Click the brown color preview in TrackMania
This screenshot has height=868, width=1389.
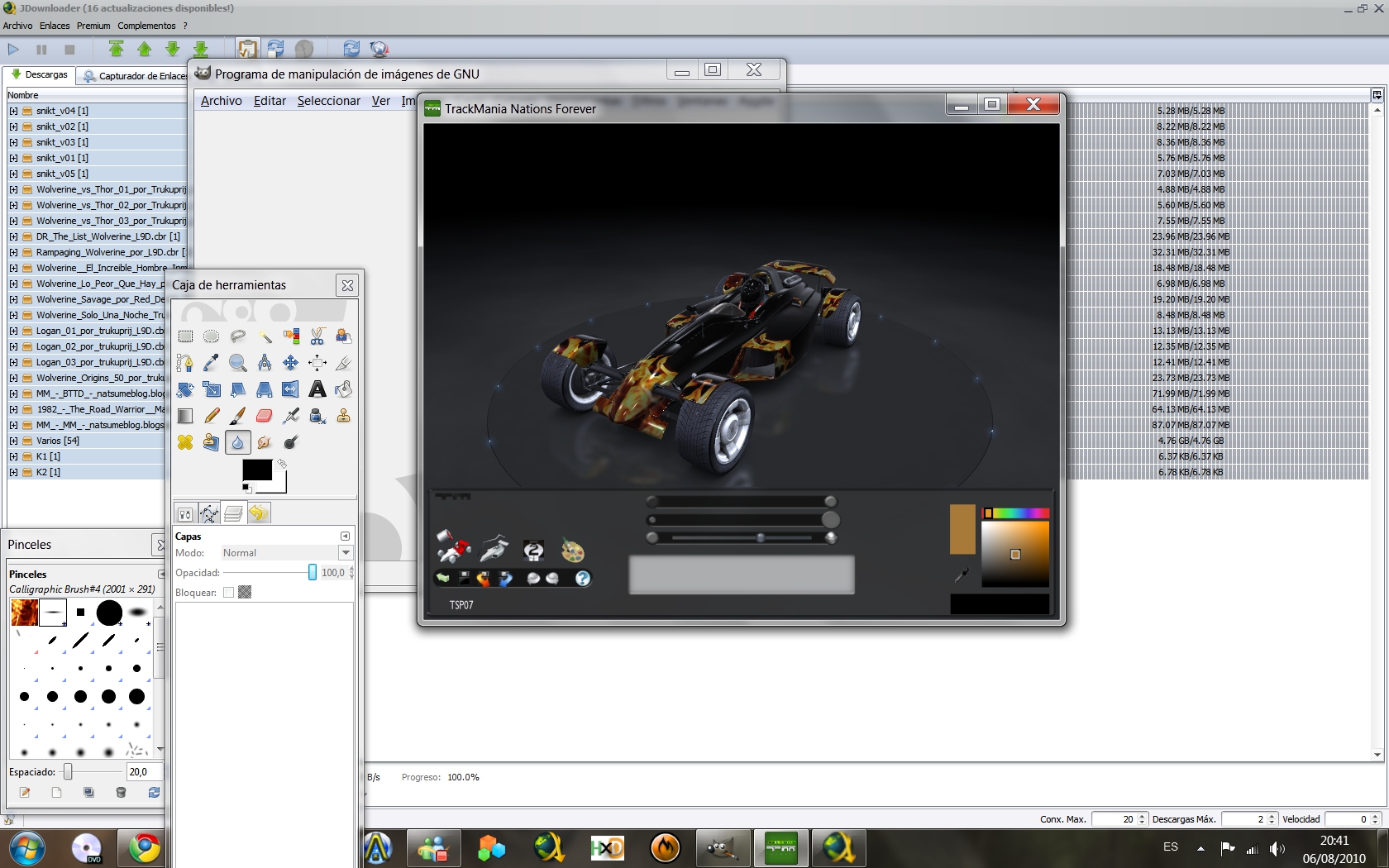[962, 529]
